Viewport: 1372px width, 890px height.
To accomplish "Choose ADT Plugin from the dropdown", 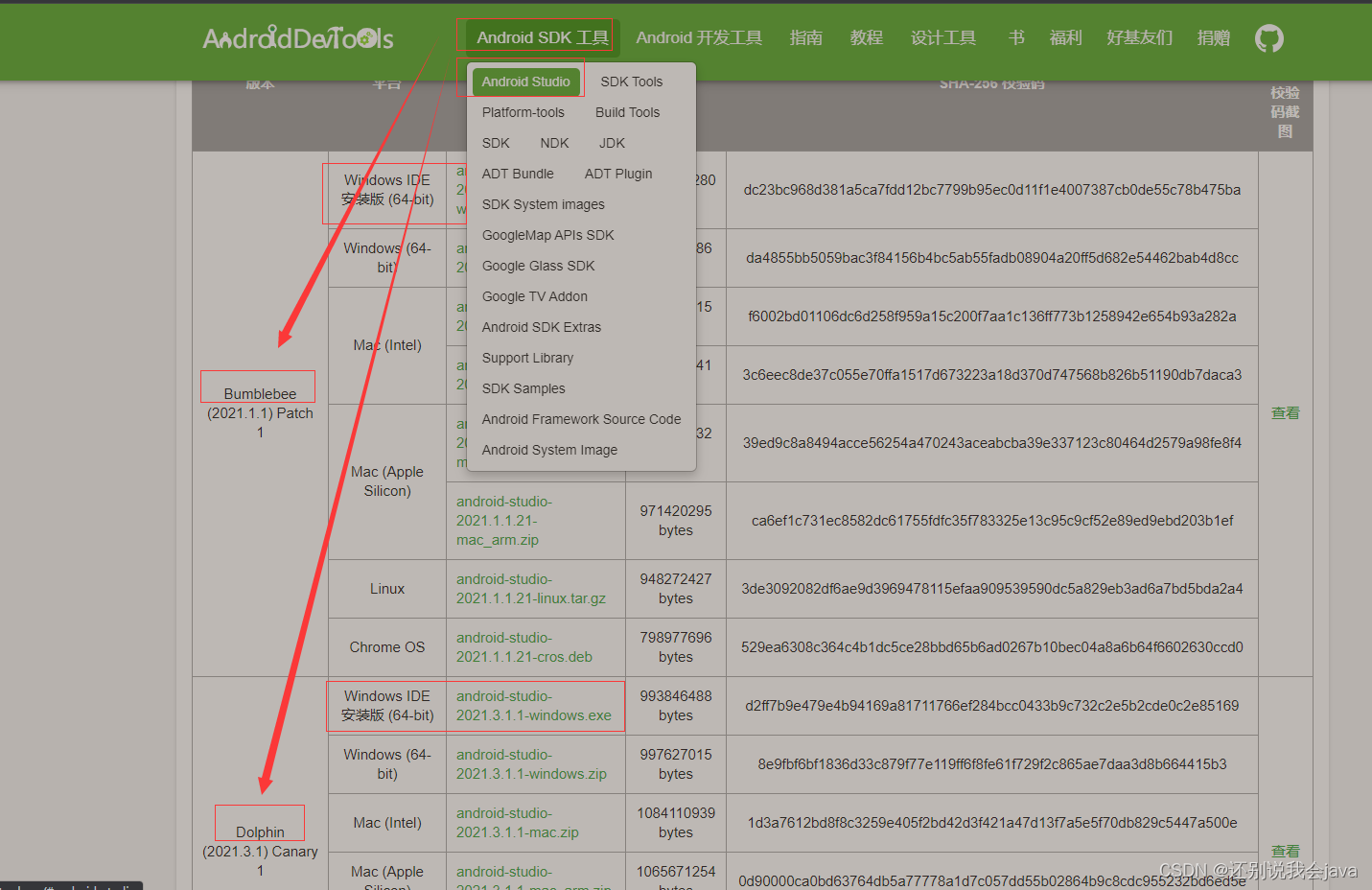I will click(618, 174).
